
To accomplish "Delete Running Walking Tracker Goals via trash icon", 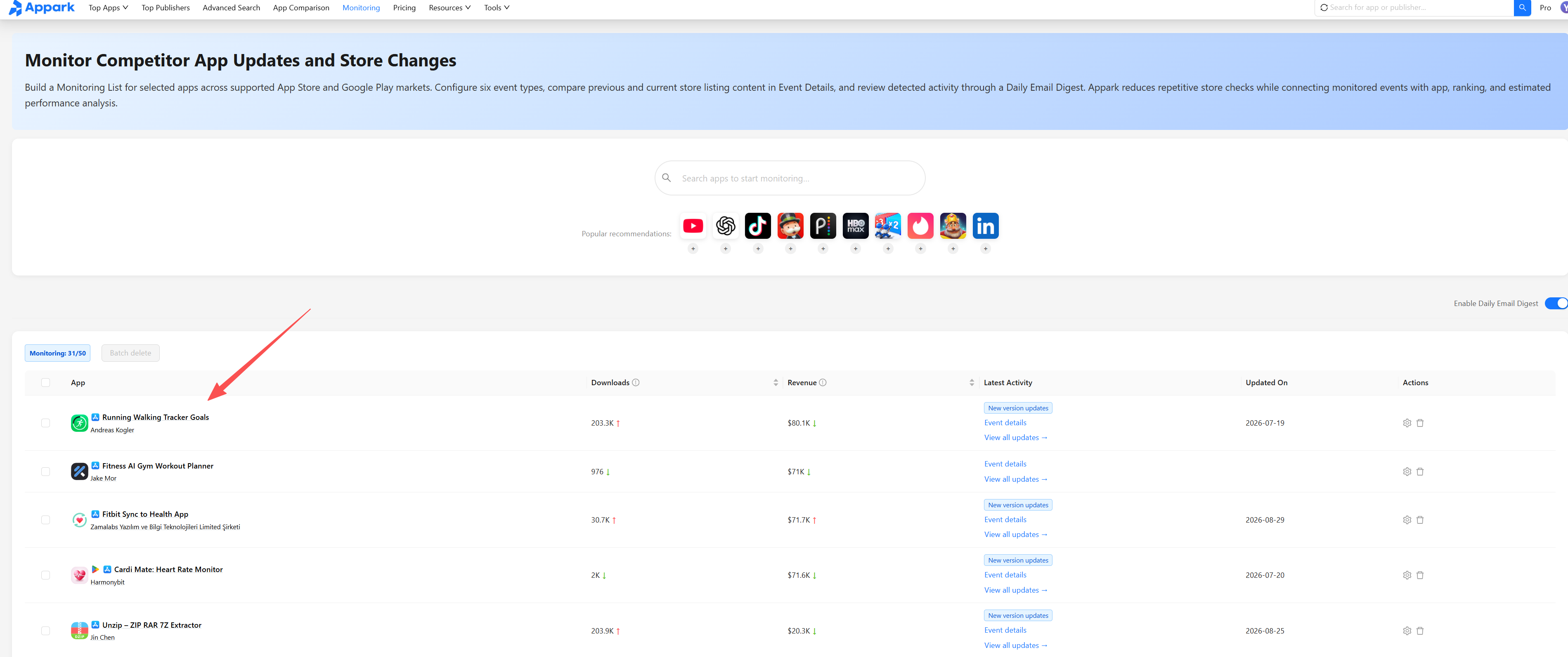I will (x=1420, y=423).
